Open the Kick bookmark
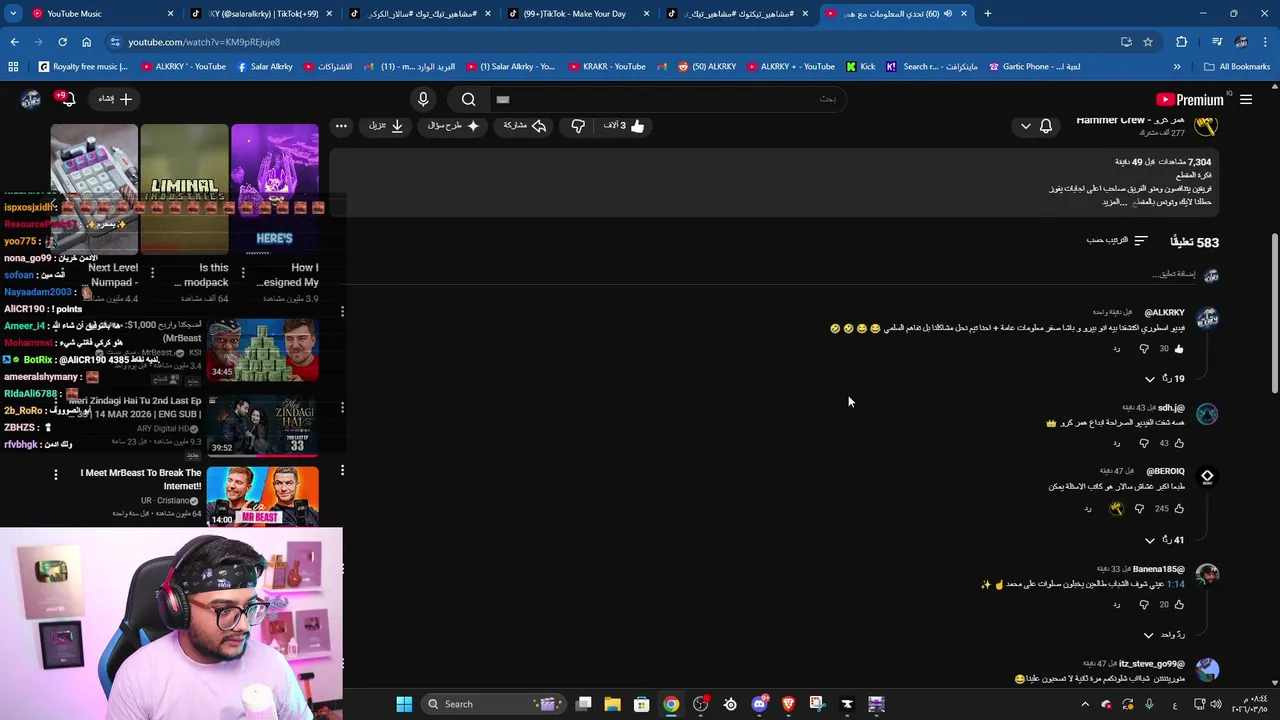This screenshot has height=720, width=1280. (860, 67)
